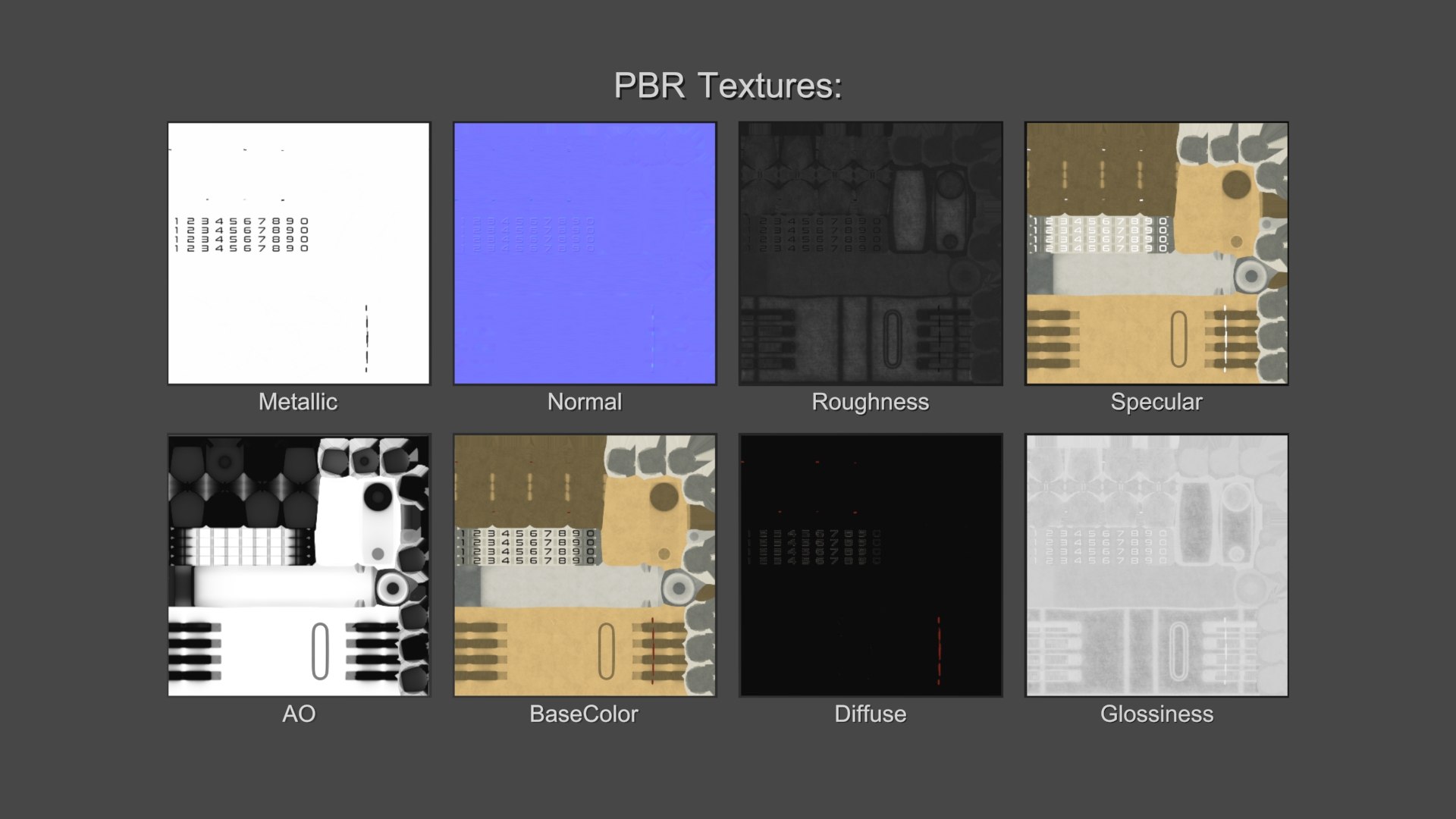Open the BaseColor texture thumbnail
The image size is (1456, 819).
click(x=585, y=565)
